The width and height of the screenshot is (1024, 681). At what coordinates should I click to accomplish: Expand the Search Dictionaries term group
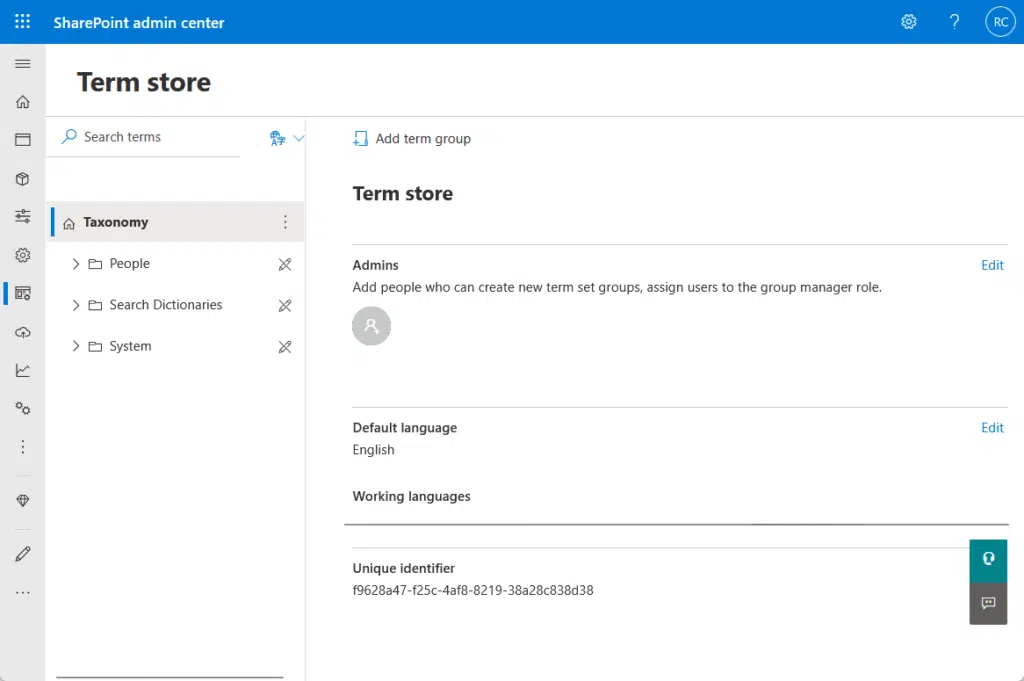point(76,305)
